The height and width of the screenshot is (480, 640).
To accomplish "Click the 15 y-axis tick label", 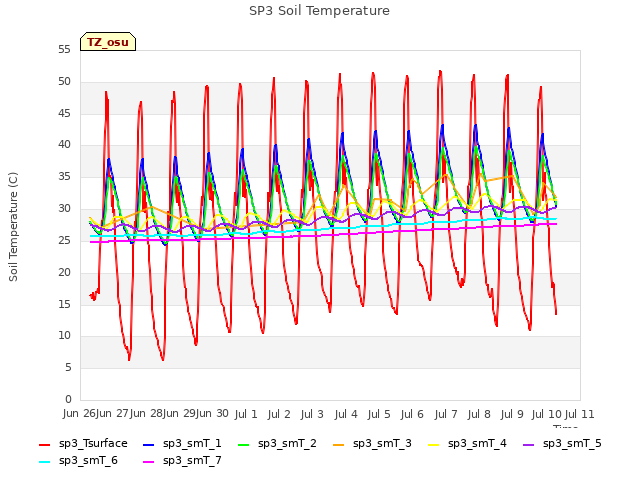I will point(64,304).
